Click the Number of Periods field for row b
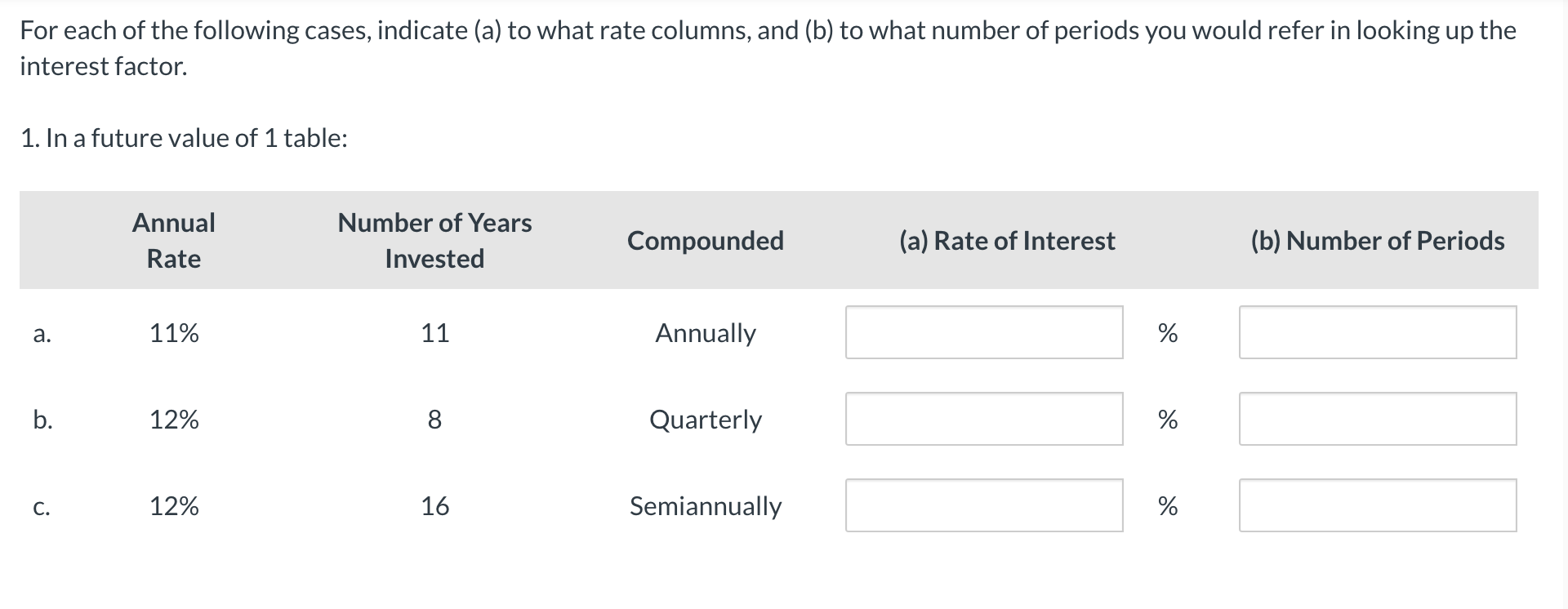The width and height of the screenshot is (1568, 609). [1378, 419]
